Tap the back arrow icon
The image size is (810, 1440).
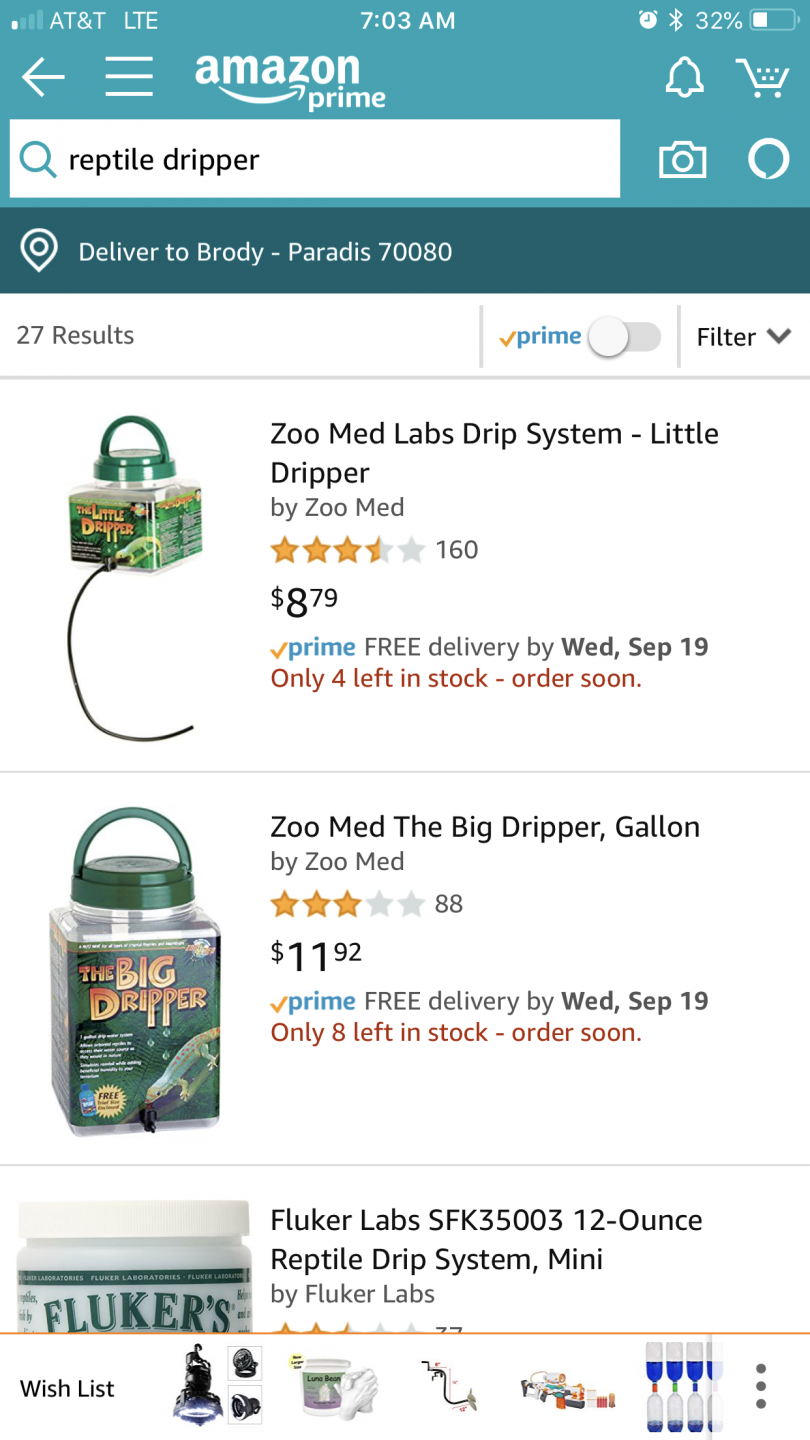tap(43, 78)
